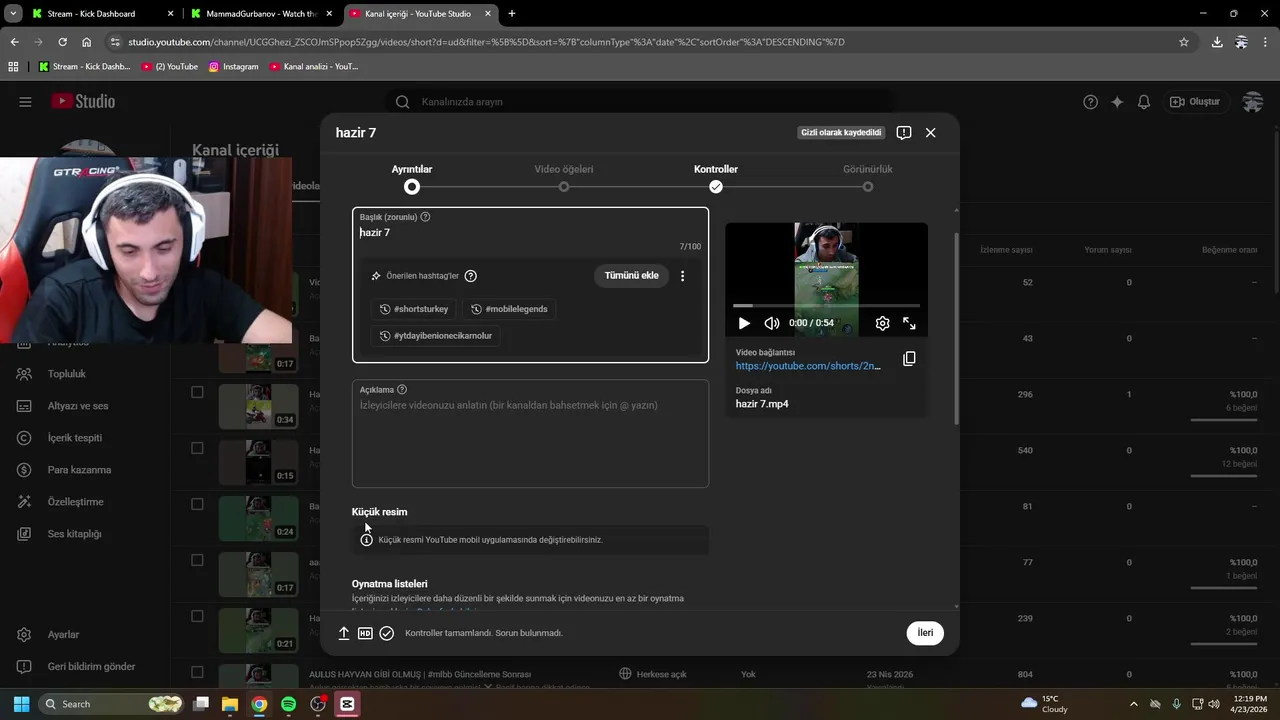Viewport: 1280px width, 720px height.
Task: Open the send feedback icon in dialog header
Action: pyautogui.click(x=904, y=132)
